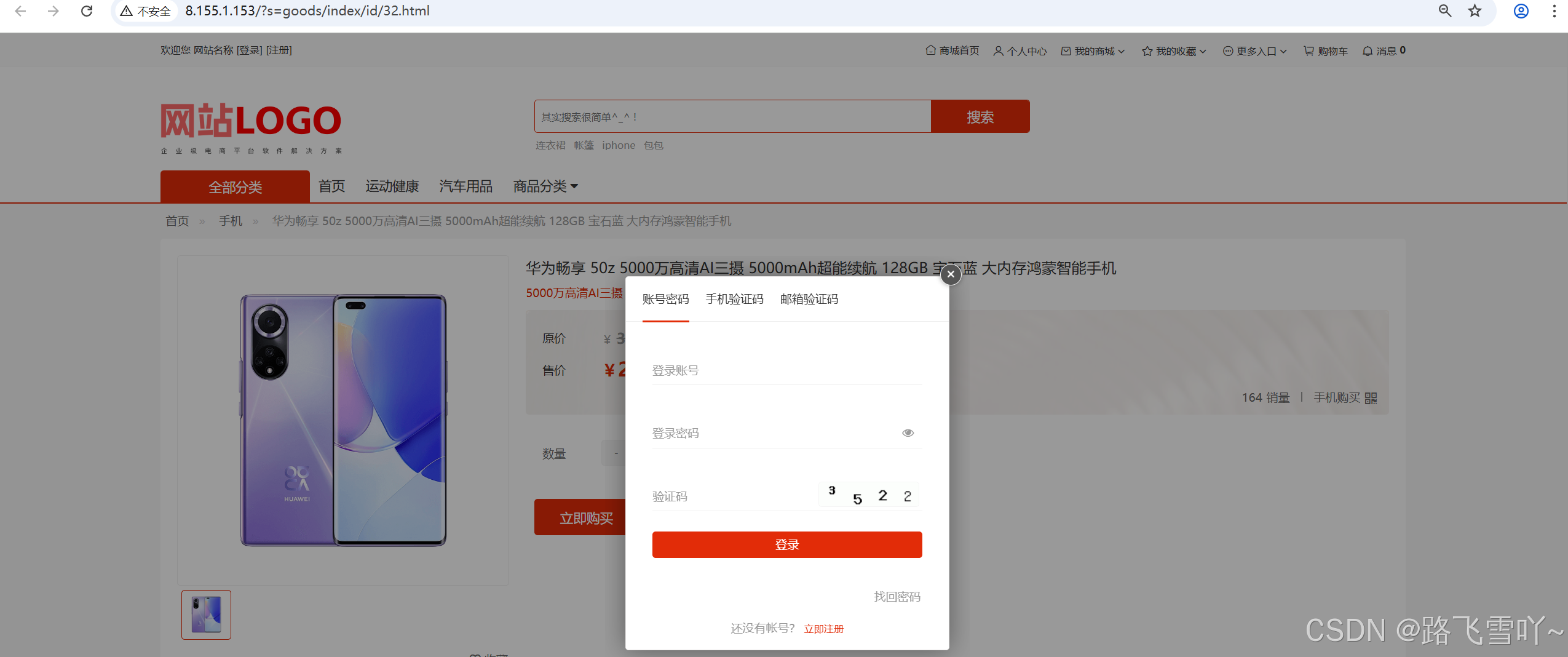This screenshot has height=657, width=1568.
Task: Click the address bar URL
Action: click(307, 11)
